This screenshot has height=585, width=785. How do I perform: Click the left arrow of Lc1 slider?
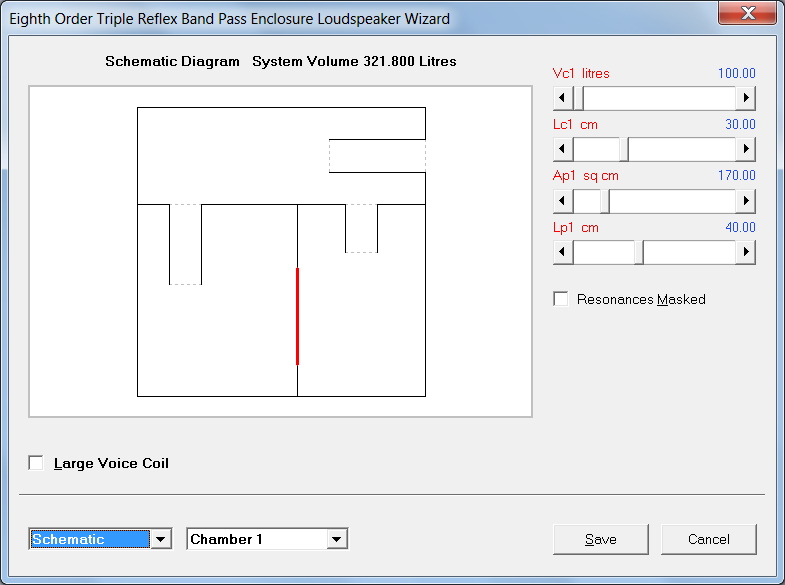[563, 149]
